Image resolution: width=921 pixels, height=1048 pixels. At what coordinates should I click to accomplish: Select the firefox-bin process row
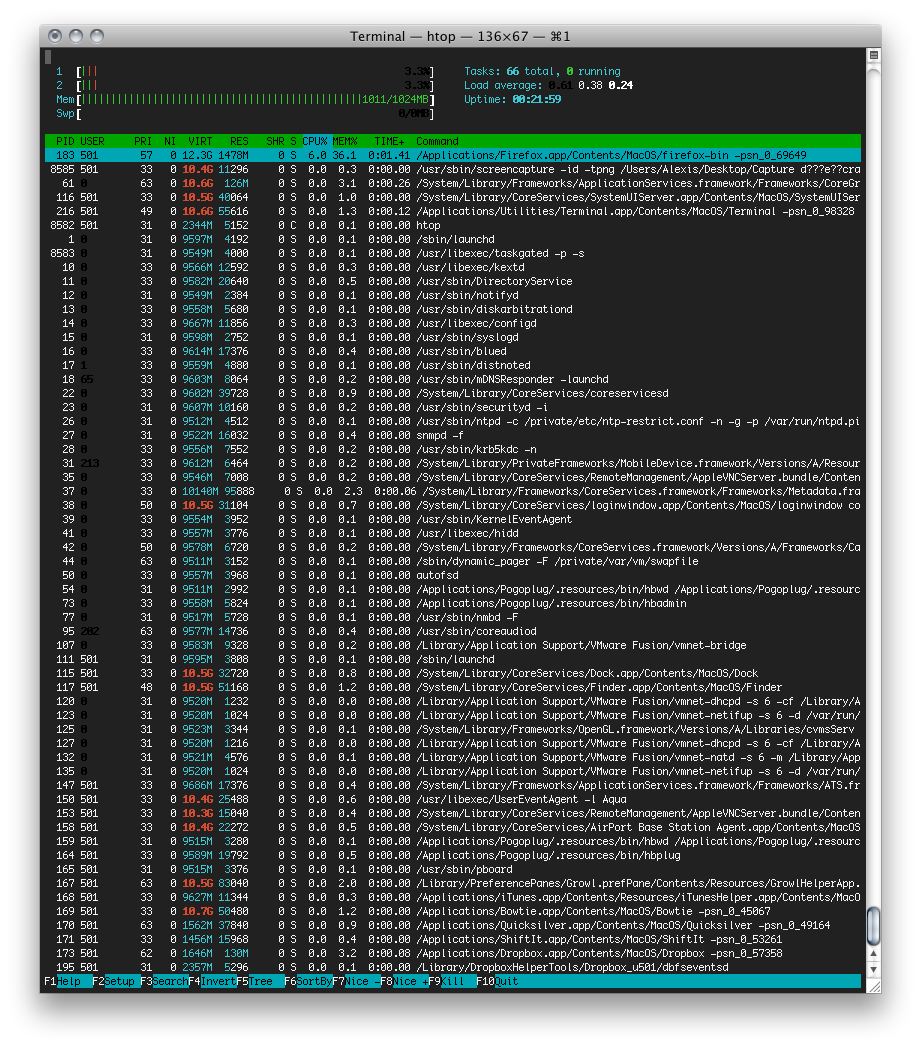click(452, 155)
